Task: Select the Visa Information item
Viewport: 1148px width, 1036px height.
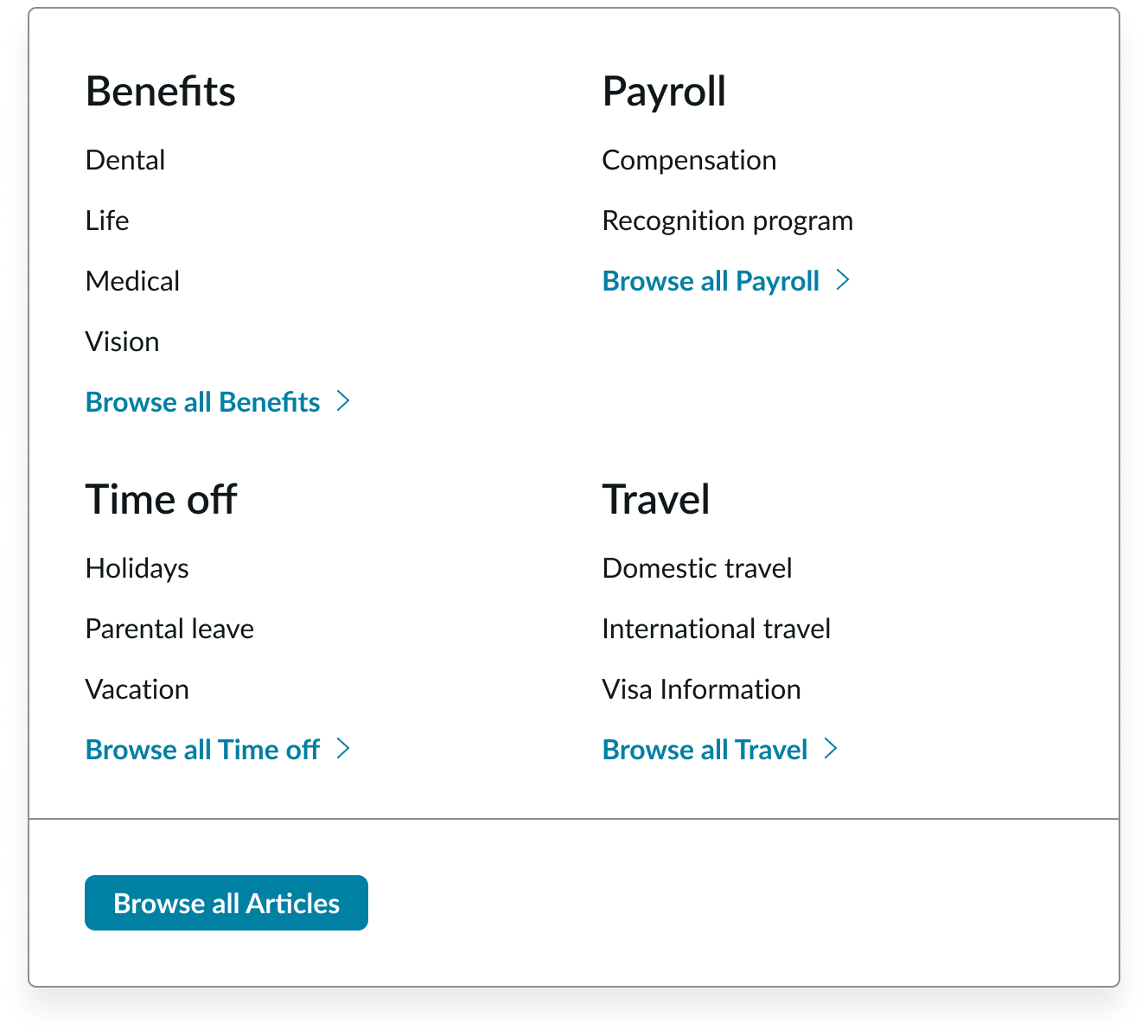Action: tap(701, 689)
